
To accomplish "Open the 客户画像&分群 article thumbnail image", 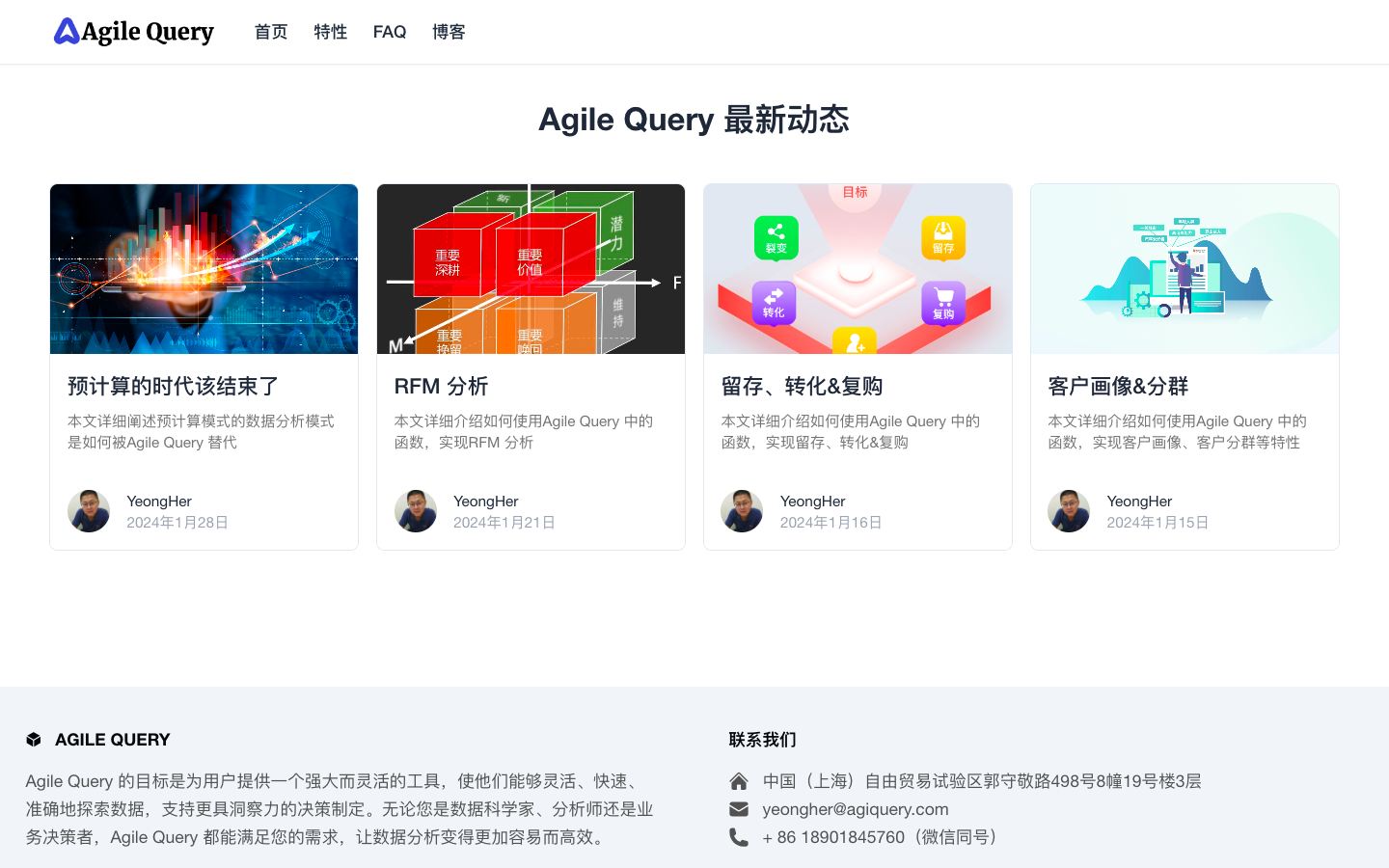I will (1185, 269).
